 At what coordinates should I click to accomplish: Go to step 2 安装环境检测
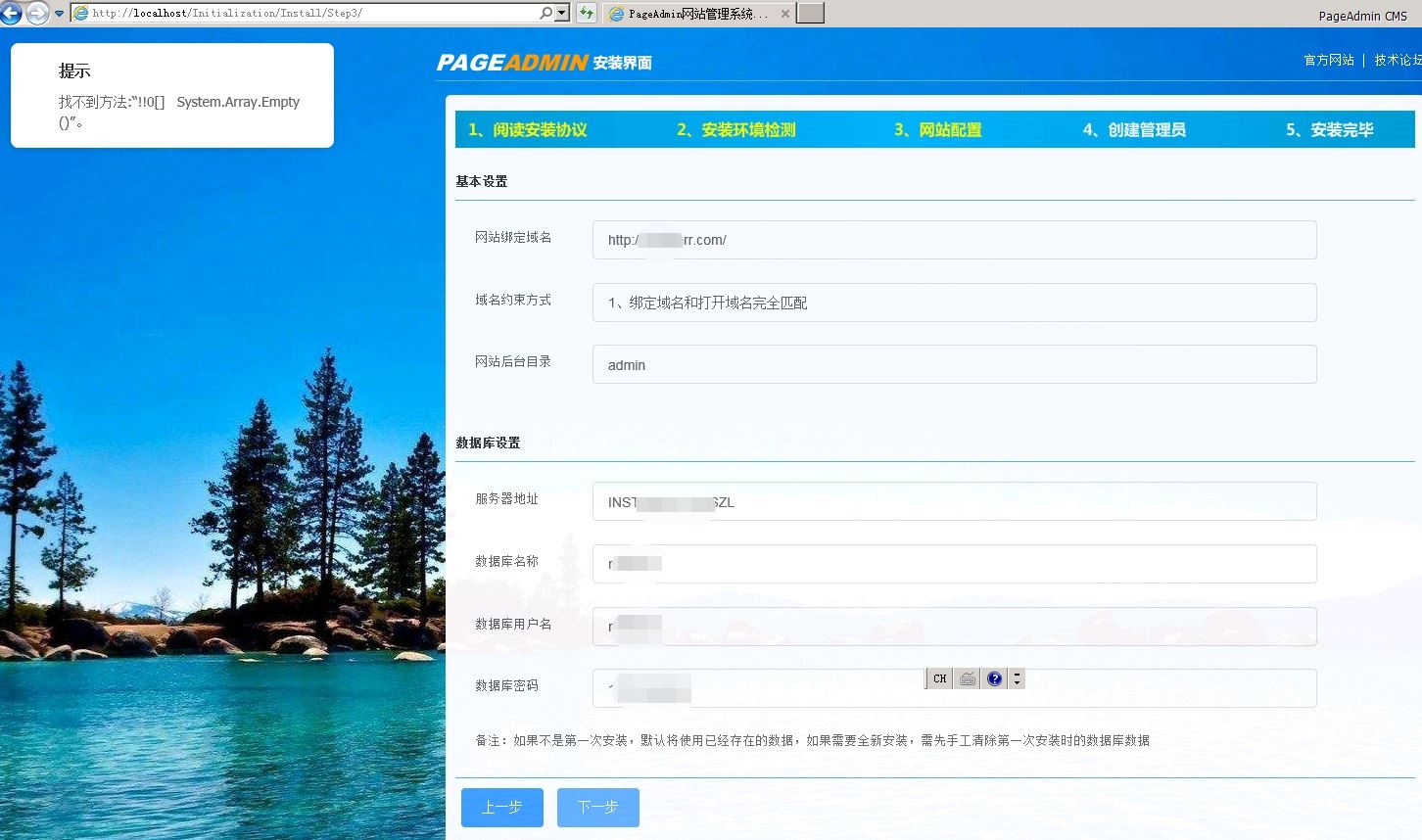pos(735,129)
